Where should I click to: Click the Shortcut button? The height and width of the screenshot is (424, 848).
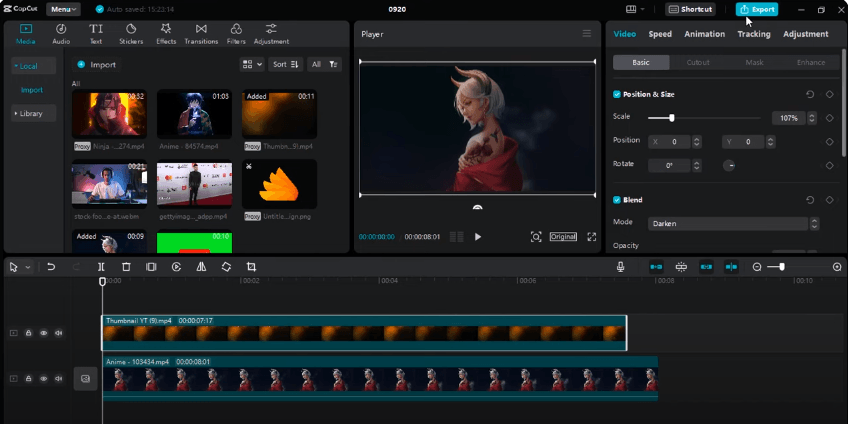pos(690,9)
